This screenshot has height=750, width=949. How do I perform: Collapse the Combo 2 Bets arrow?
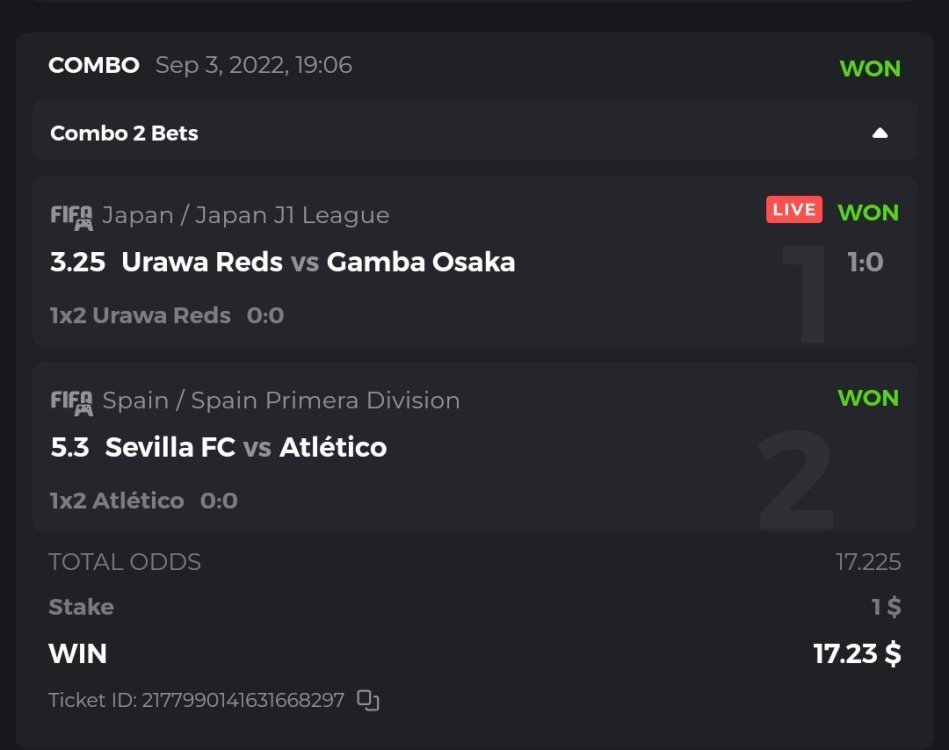pyautogui.click(x=879, y=133)
